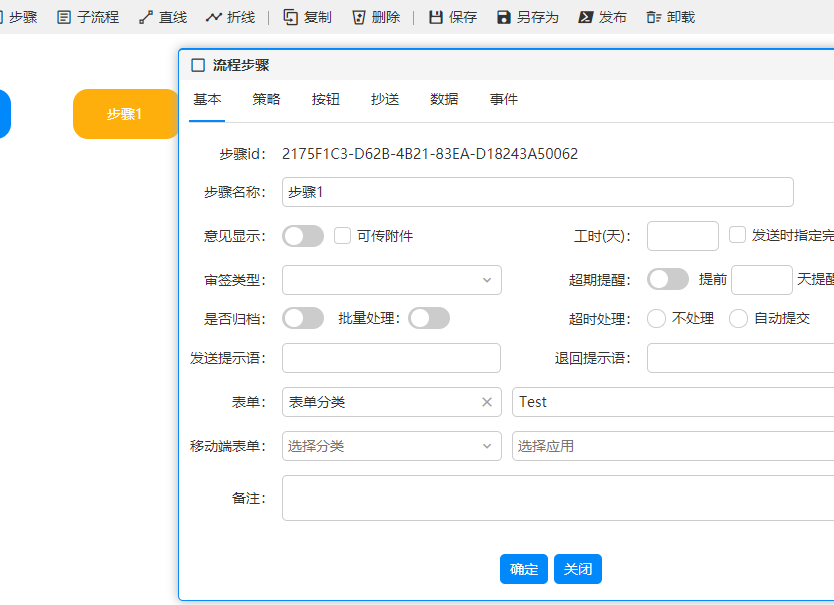Click the 发布 publish icon

pyautogui.click(x=586, y=18)
